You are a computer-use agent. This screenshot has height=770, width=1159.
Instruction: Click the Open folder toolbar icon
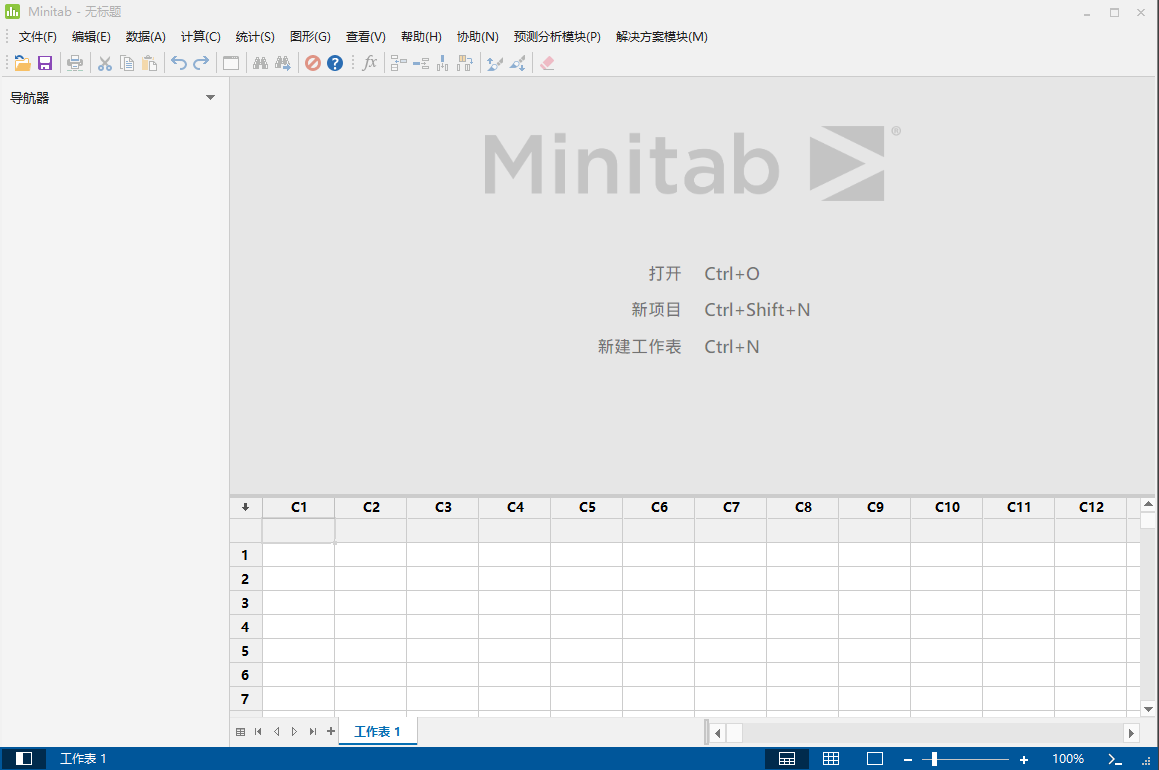tap(23, 64)
